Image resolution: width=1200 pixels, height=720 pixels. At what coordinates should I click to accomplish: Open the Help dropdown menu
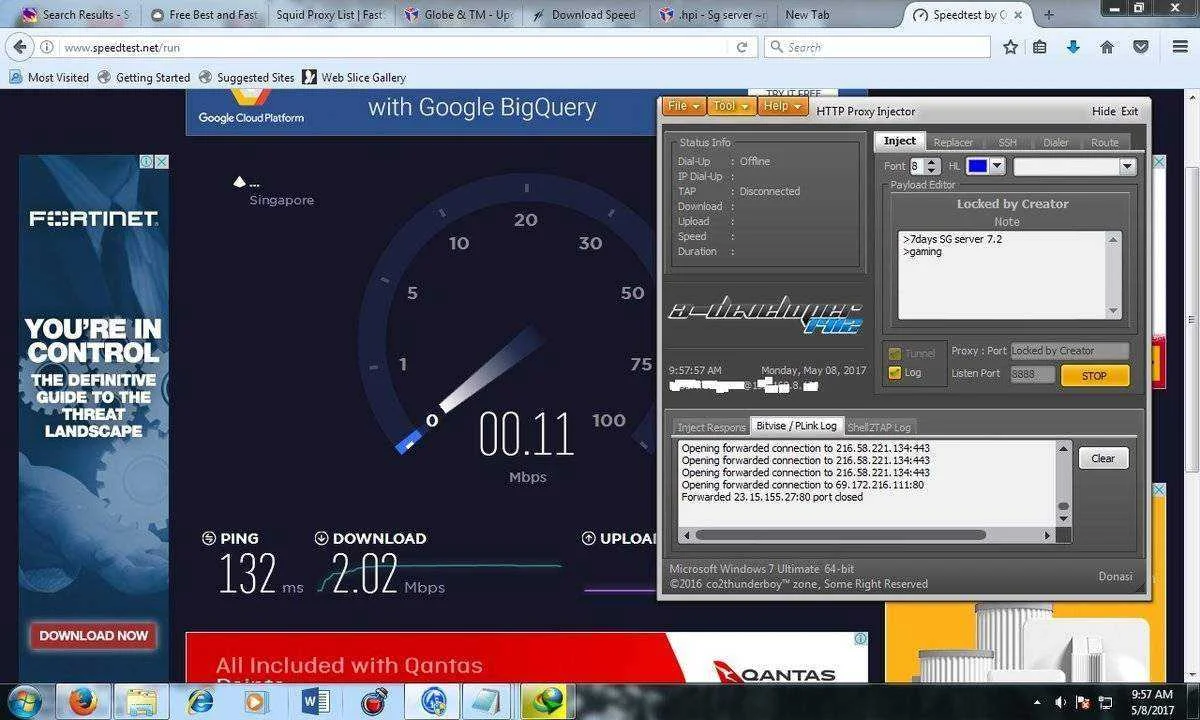tap(782, 106)
